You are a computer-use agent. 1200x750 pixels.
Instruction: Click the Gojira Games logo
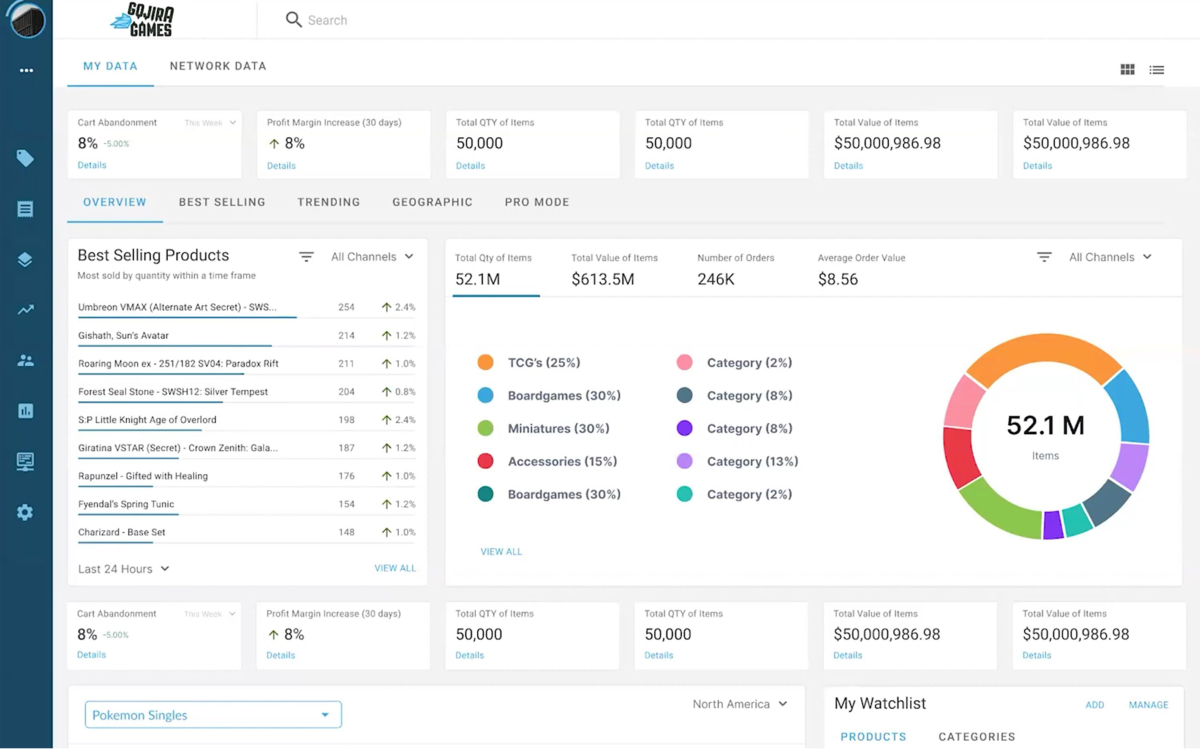pyautogui.click(x=142, y=19)
